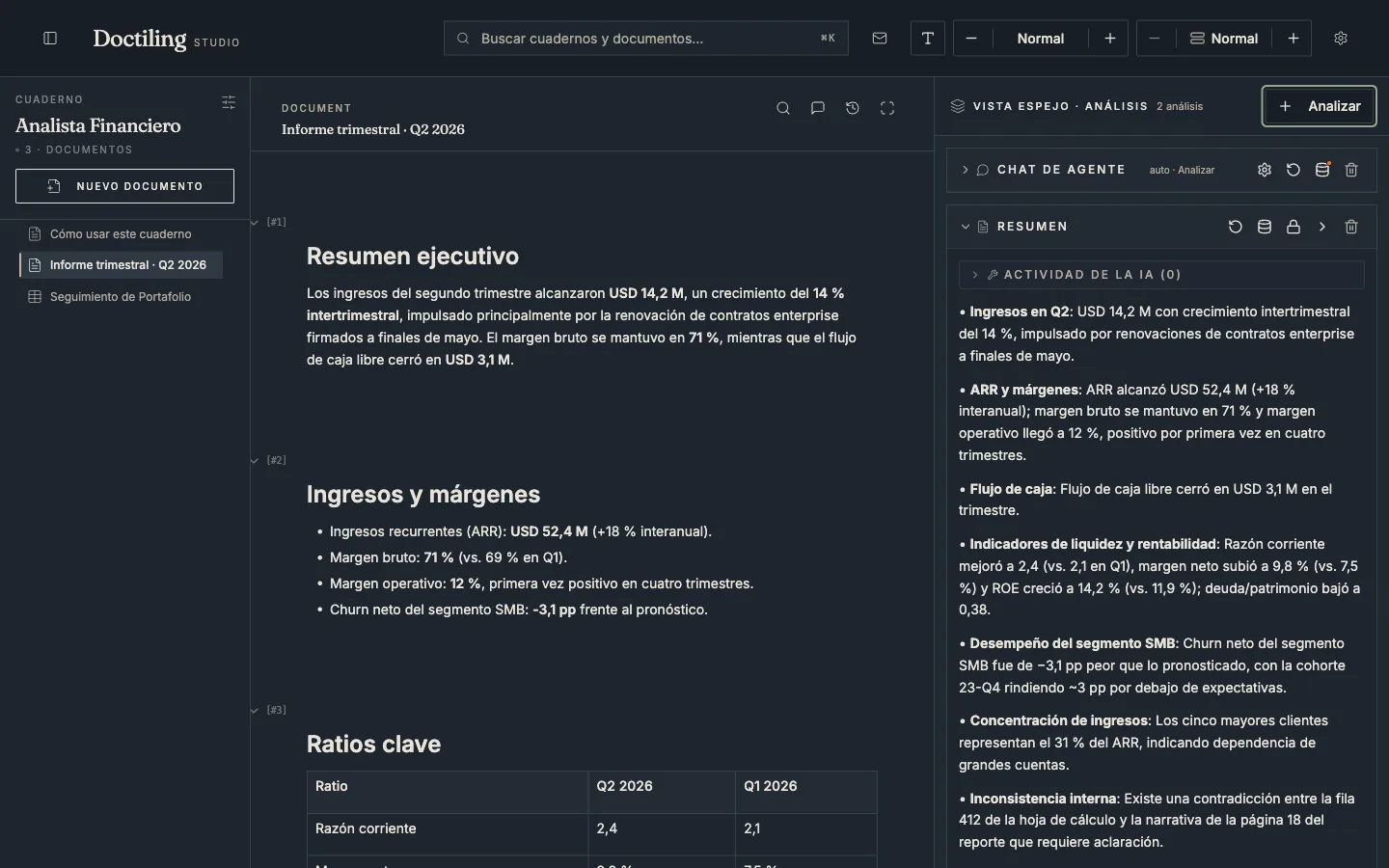The width and height of the screenshot is (1389, 868).
Task: Open Chat de Agente database icon
Action: pos(1322,170)
